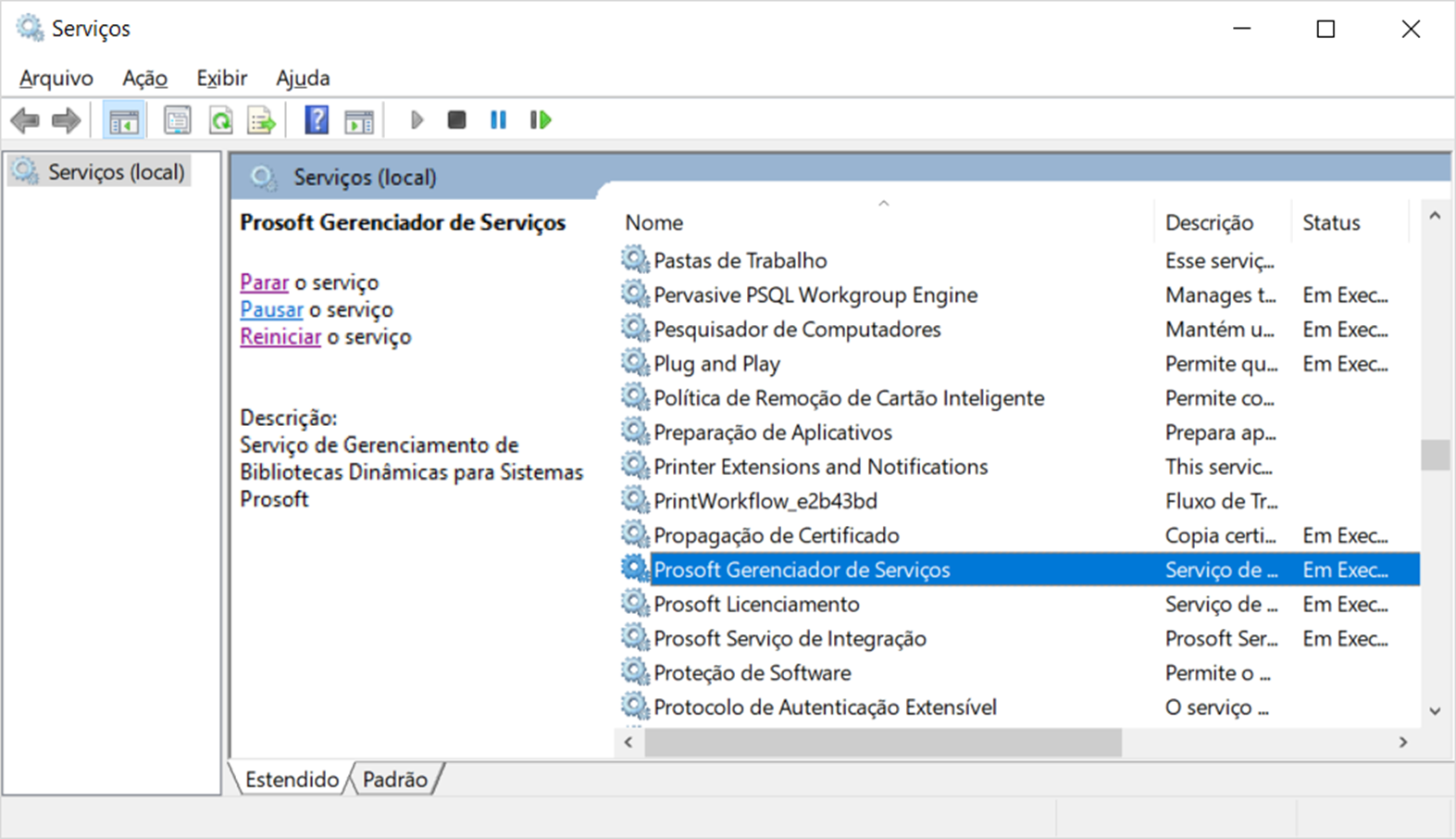Viewport: 1456px width, 839px height.
Task: Open the Ajuda menu
Action: [303, 78]
